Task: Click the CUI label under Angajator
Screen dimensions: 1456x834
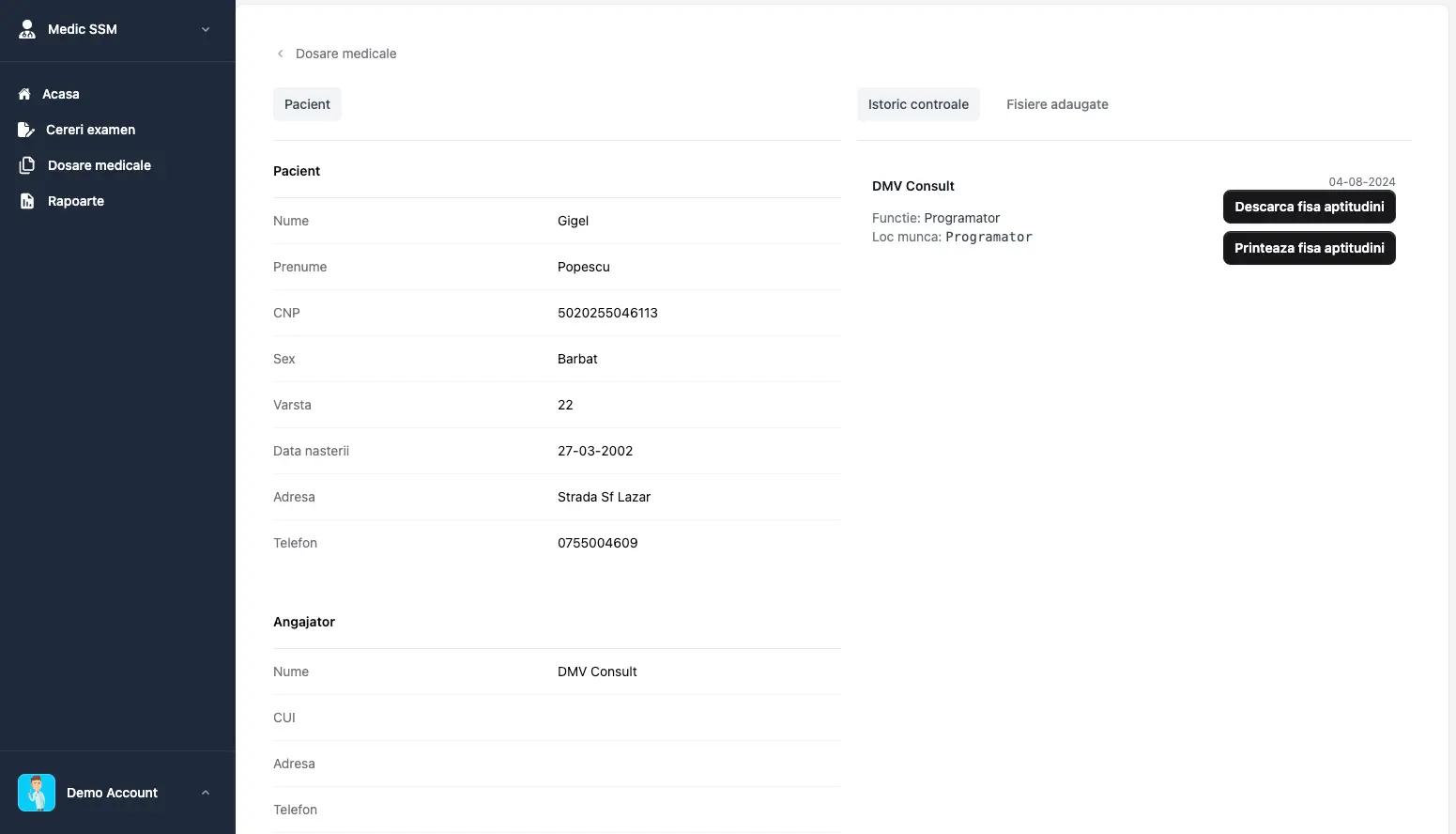Action: [284, 718]
